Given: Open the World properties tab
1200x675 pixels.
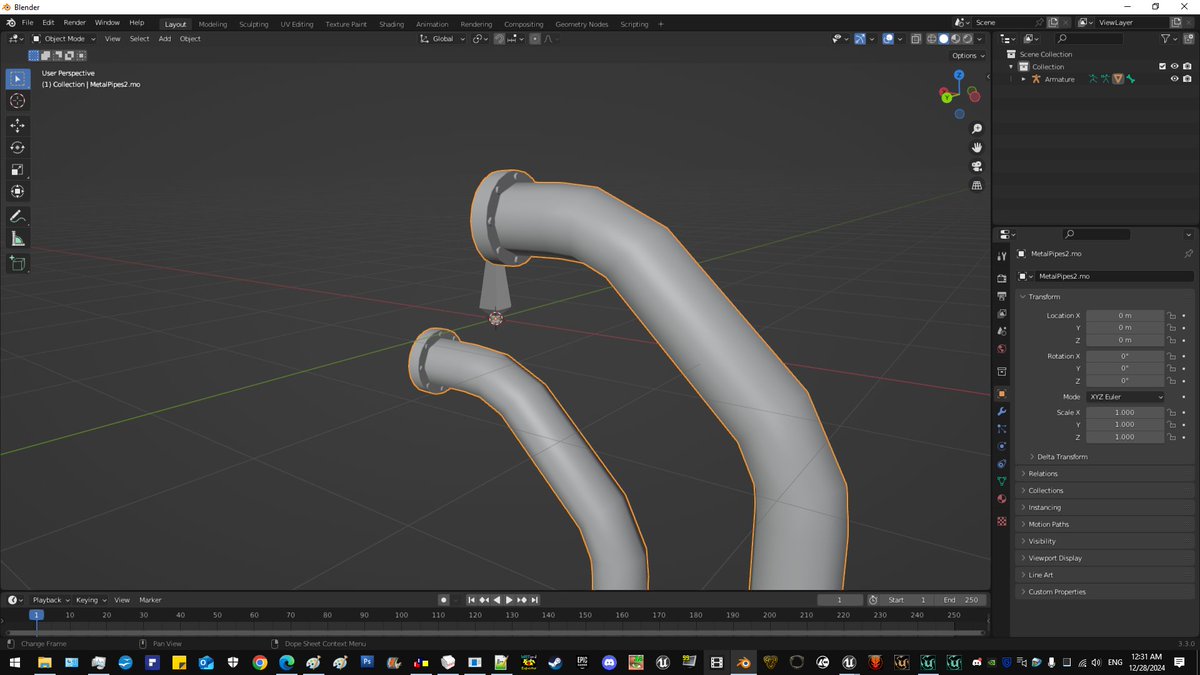Looking at the screenshot, I should (1001, 348).
